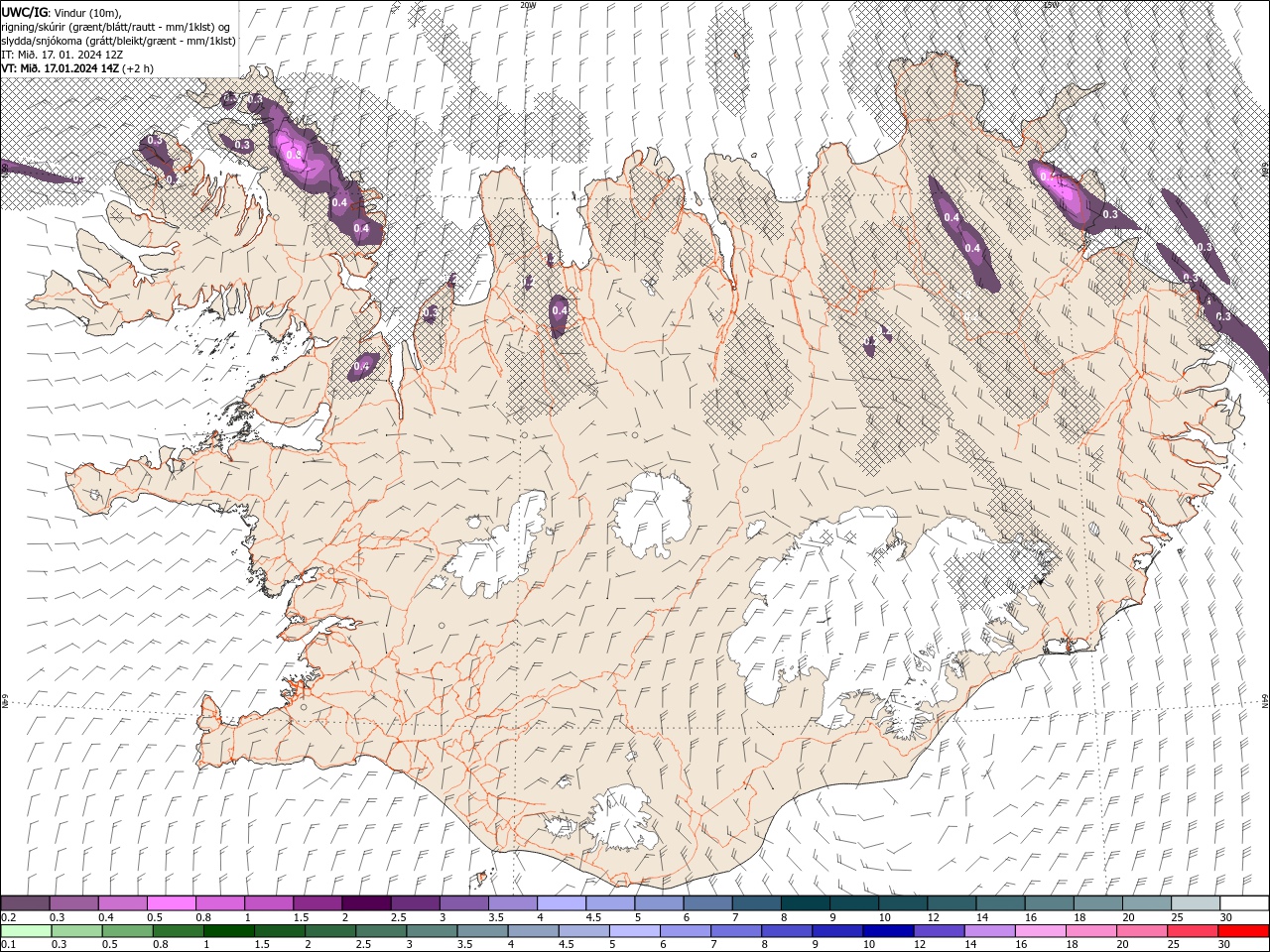1270x952 pixels.
Task: Click the 'UWC/IG: Vindur (10m)' title text
Action: [61, 12]
